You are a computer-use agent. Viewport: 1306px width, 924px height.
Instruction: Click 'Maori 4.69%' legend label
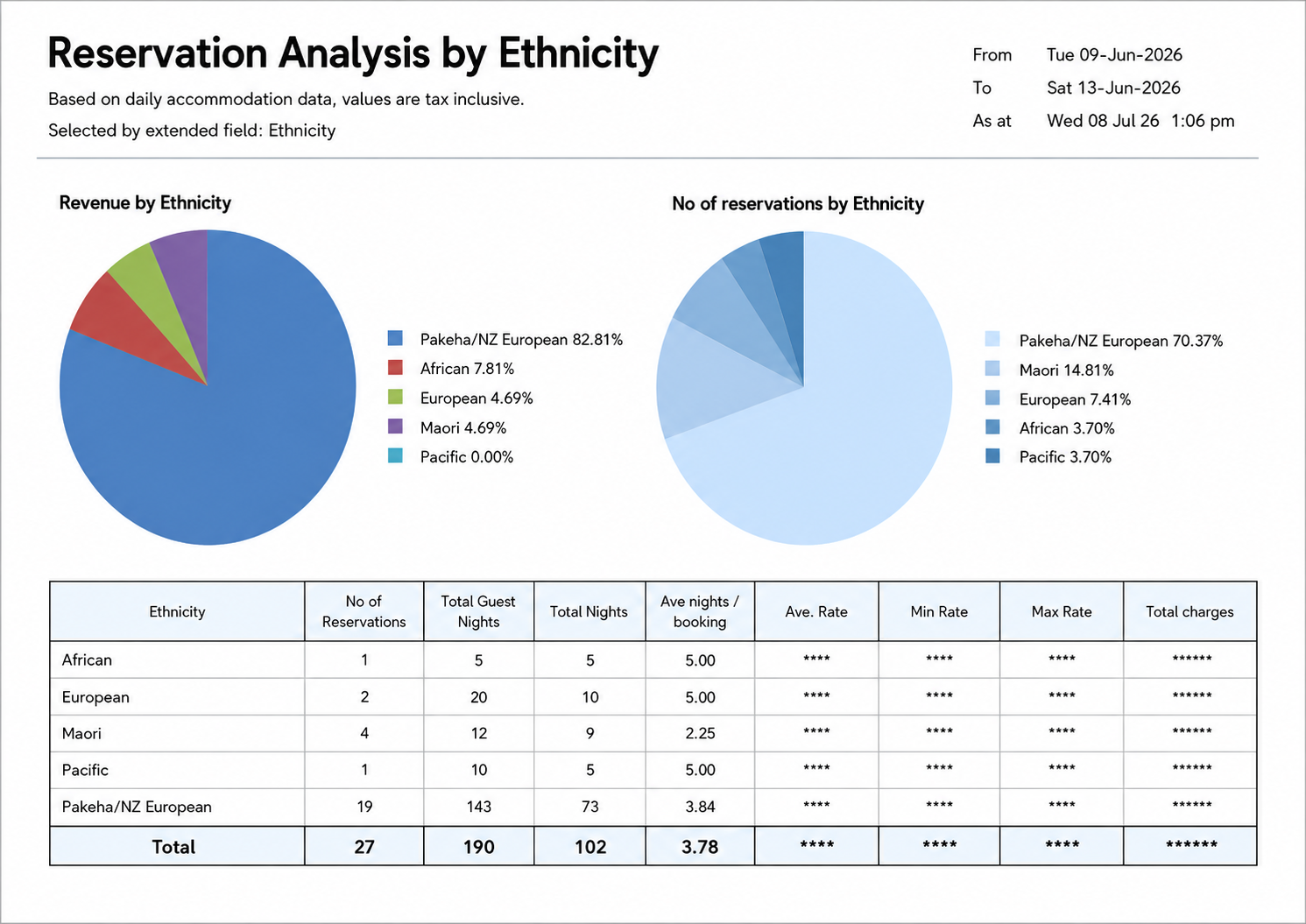pyautogui.click(x=463, y=427)
